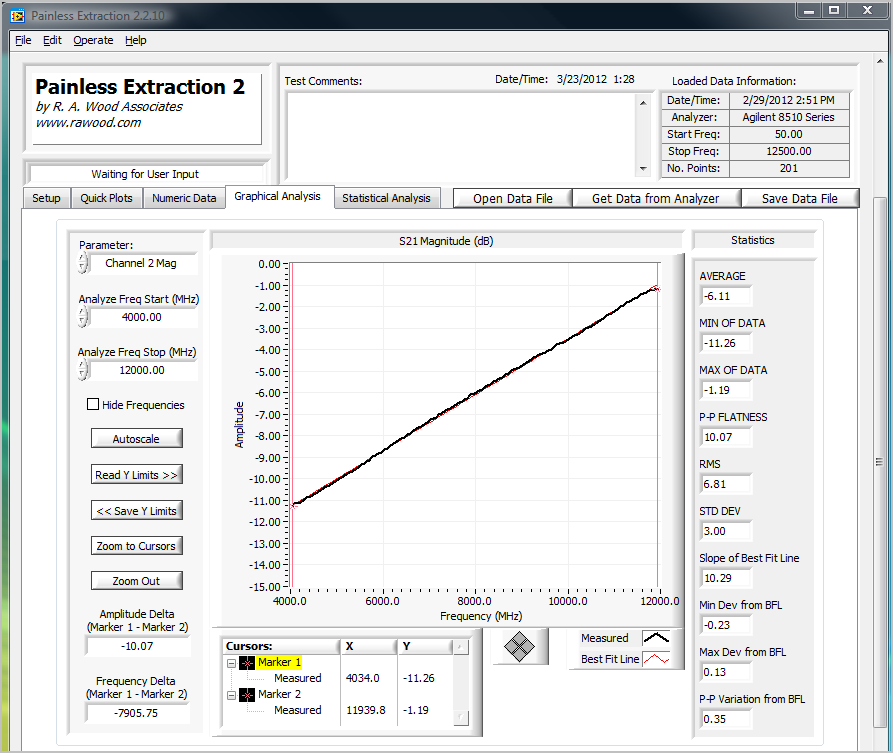Click the Min Dev from BFL value
This screenshot has height=753, width=893.
[726, 625]
